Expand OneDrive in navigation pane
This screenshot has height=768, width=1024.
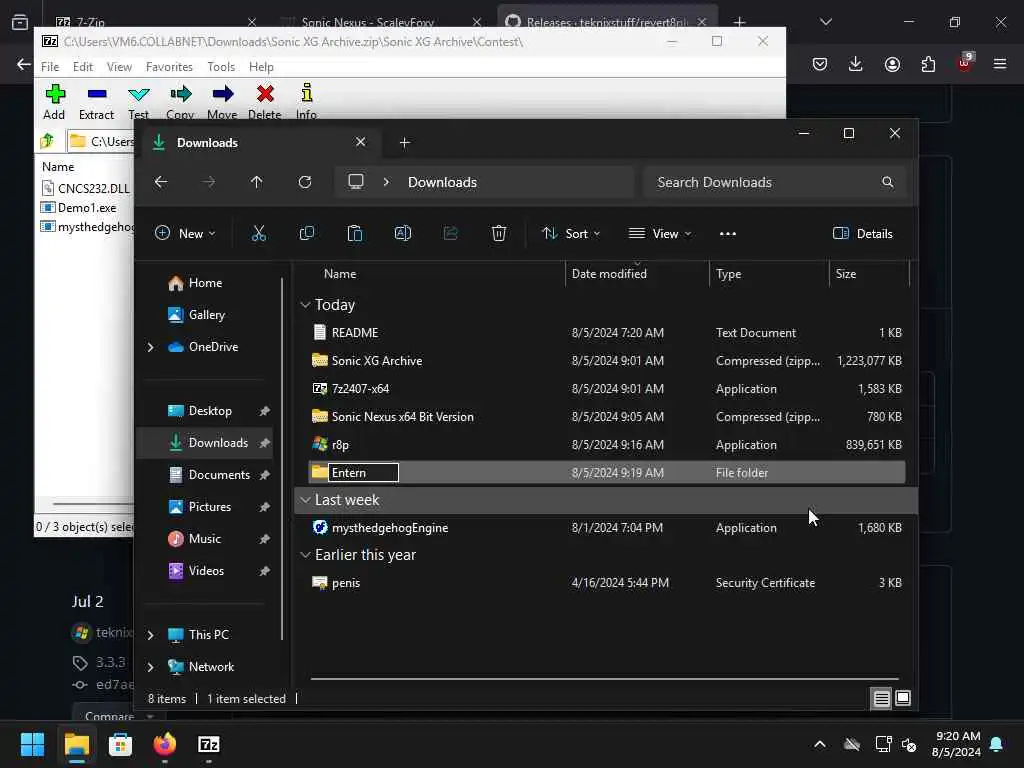coord(151,347)
